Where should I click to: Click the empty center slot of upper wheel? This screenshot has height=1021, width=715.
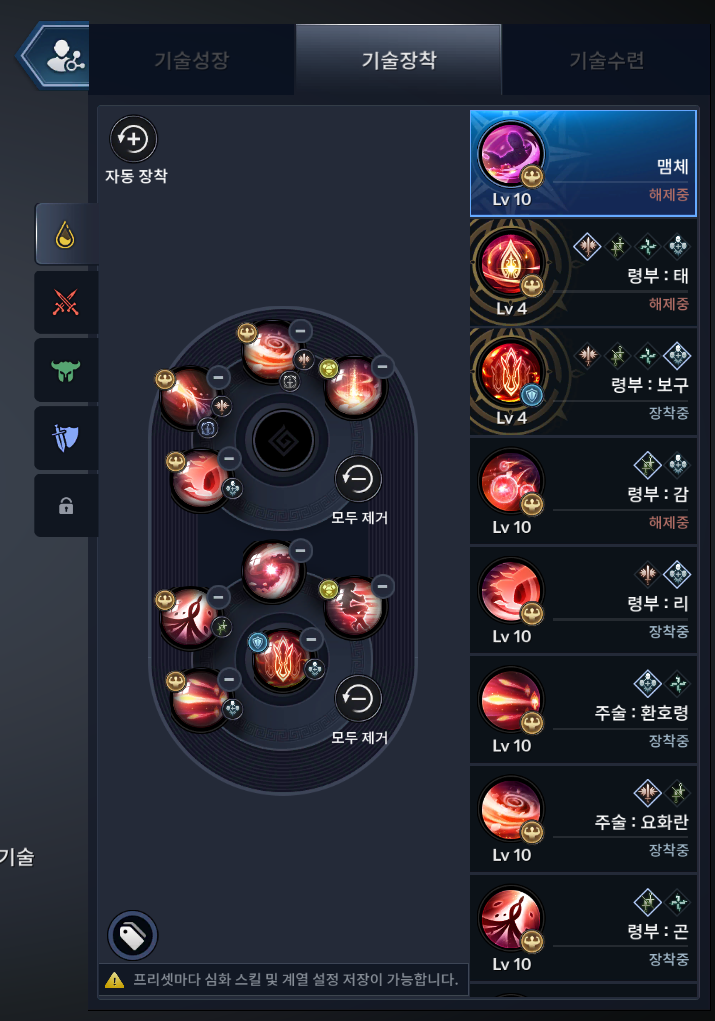click(x=283, y=441)
